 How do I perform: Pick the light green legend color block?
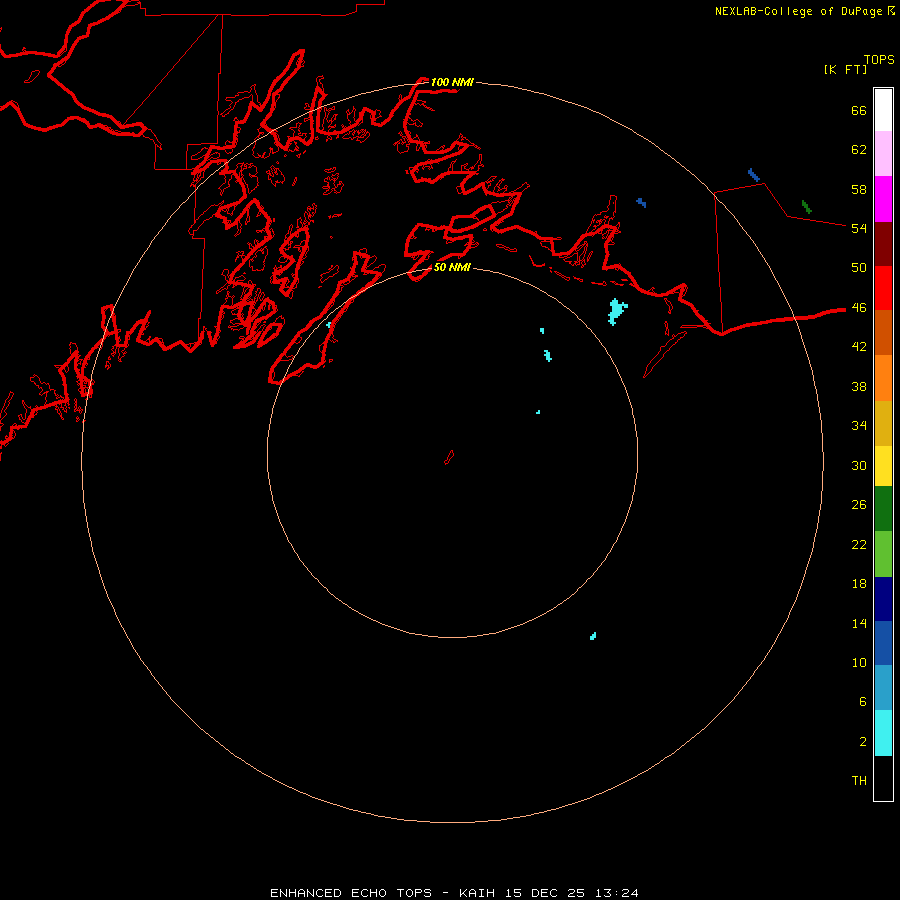[x=883, y=554]
